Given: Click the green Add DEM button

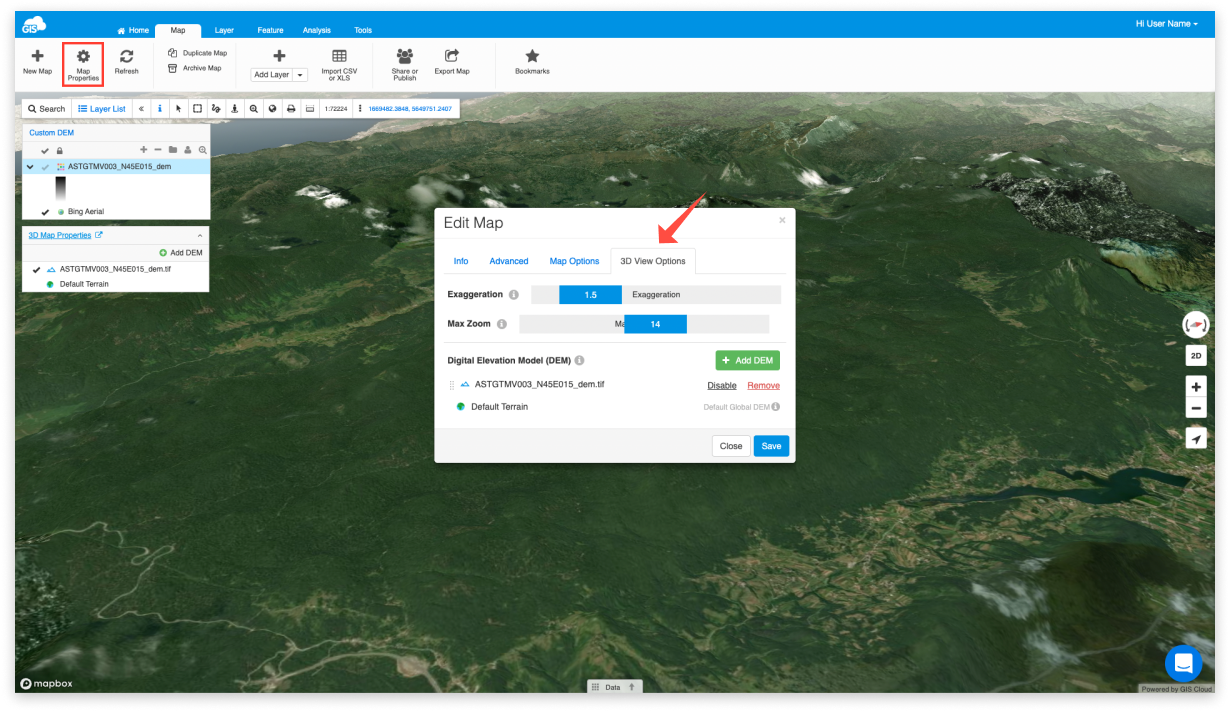Looking at the screenshot, I should (747, 360).
